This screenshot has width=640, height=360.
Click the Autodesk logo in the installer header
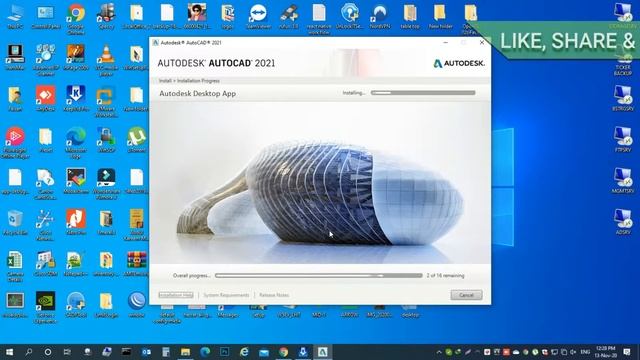pos(459,63)
